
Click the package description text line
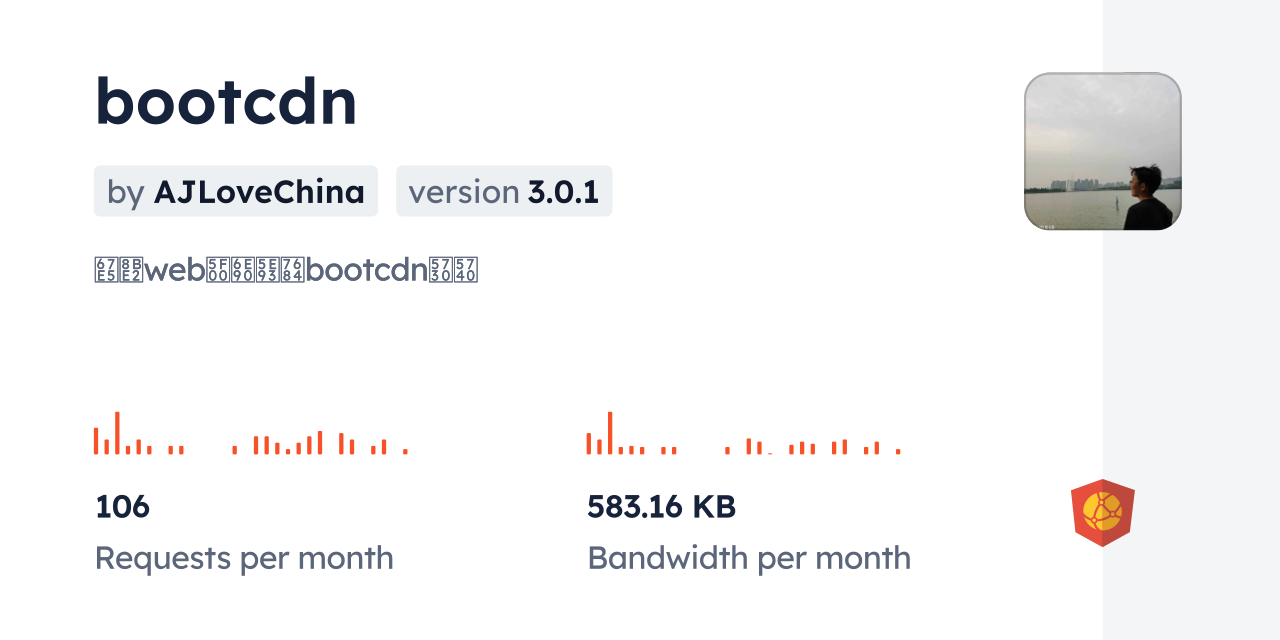click(286, 271)
